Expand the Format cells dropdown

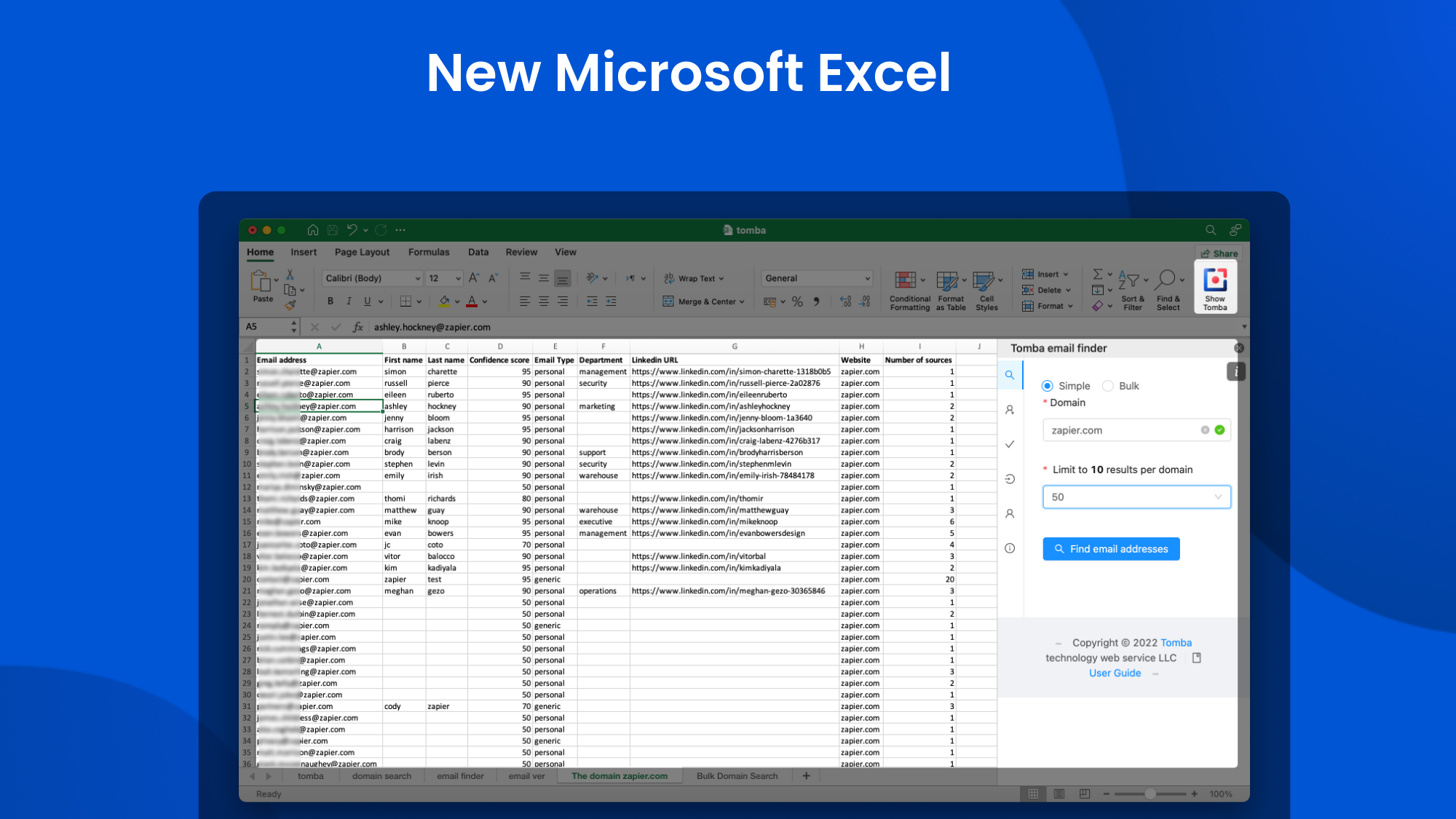tap(1071, 306)
